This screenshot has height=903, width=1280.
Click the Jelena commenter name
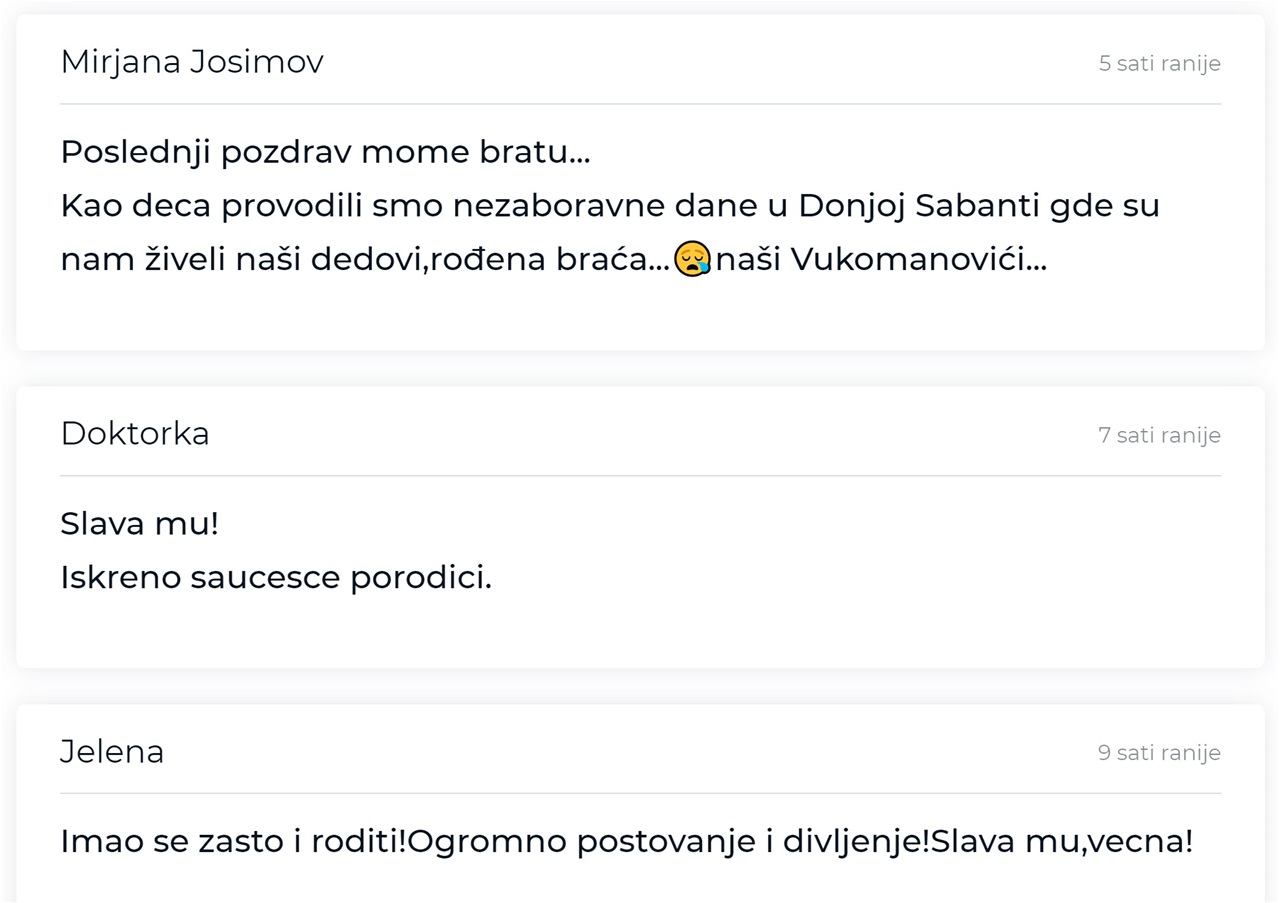[112, 751]
